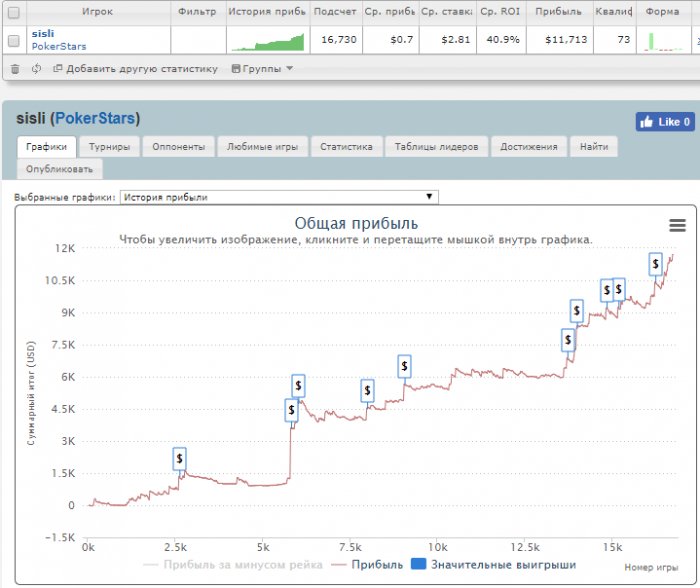Click the 40.9% ROI cell
Screen dimensions: 700x588
point(503,40)
